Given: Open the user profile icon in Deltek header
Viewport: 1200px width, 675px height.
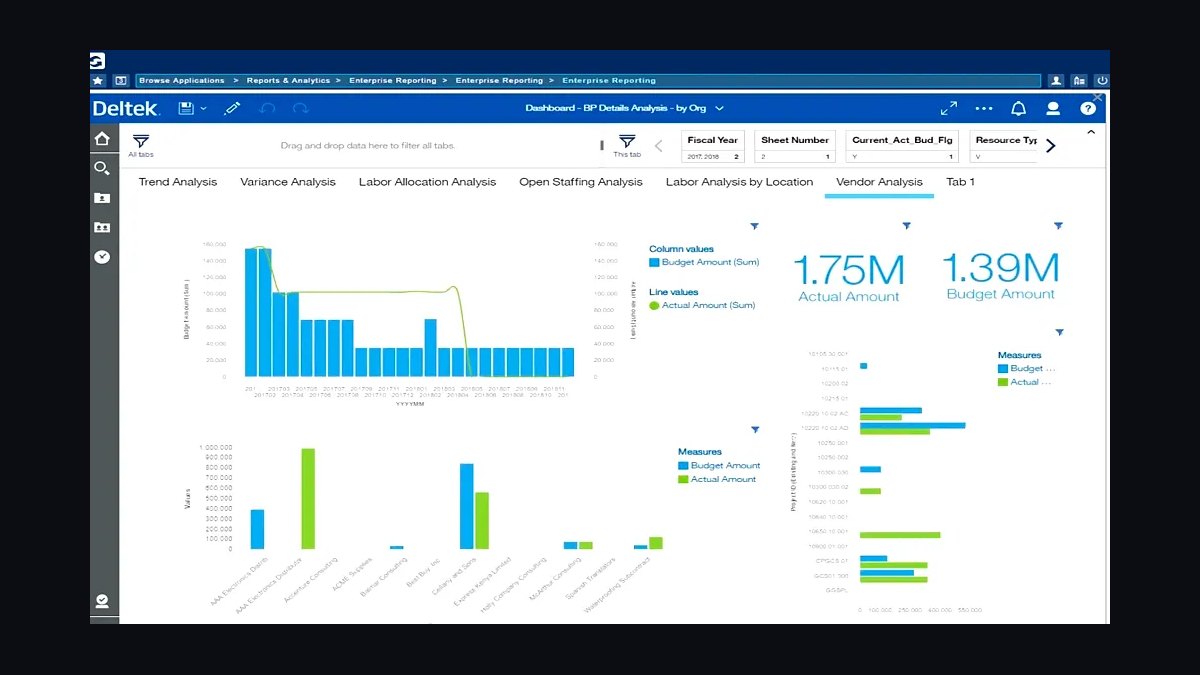Looking at the screenshot, I should coord(1053,108).
